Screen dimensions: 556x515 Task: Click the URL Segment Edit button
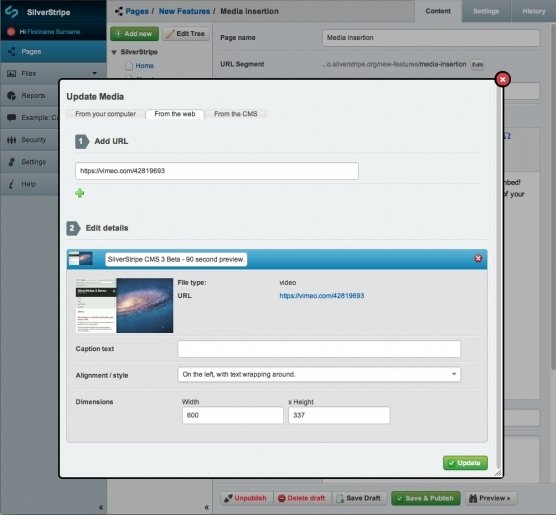click(477, 65)
